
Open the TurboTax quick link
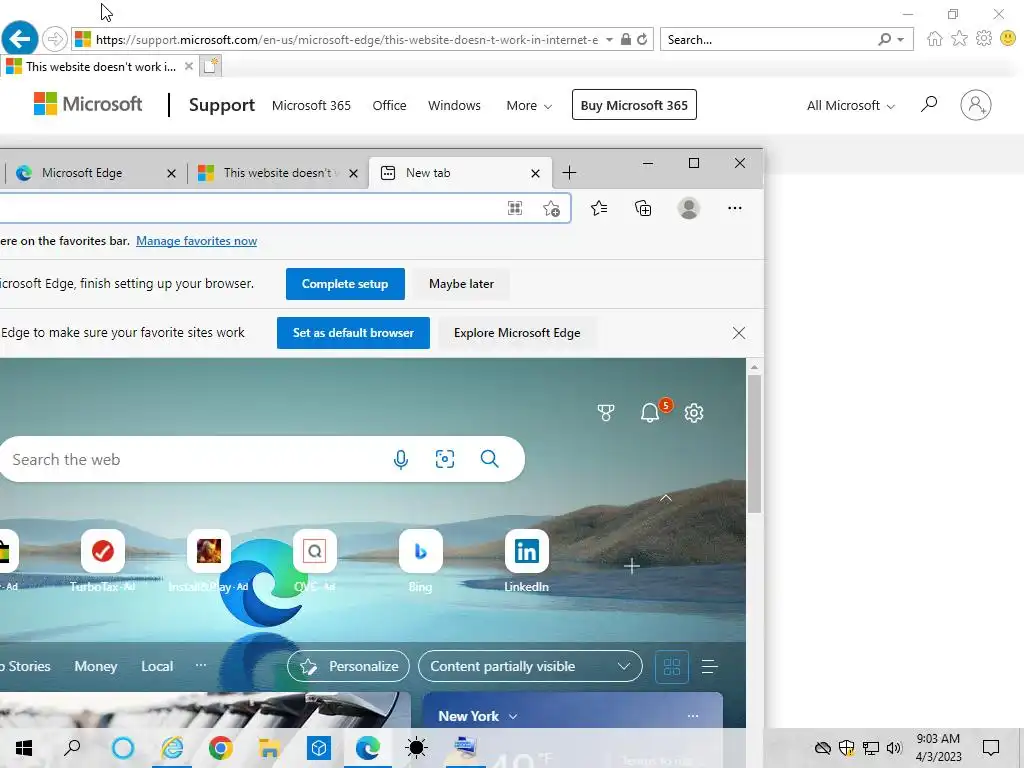point(103,560)
